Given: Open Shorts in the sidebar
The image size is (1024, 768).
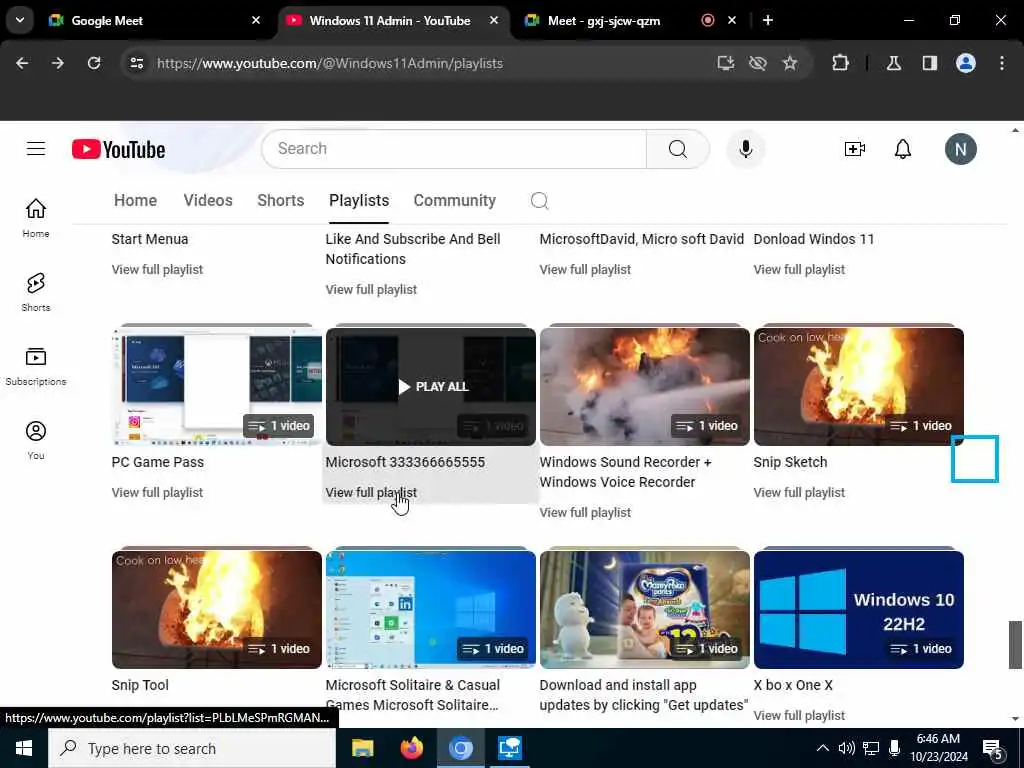Looking at the screenshot, I should 36,292.
